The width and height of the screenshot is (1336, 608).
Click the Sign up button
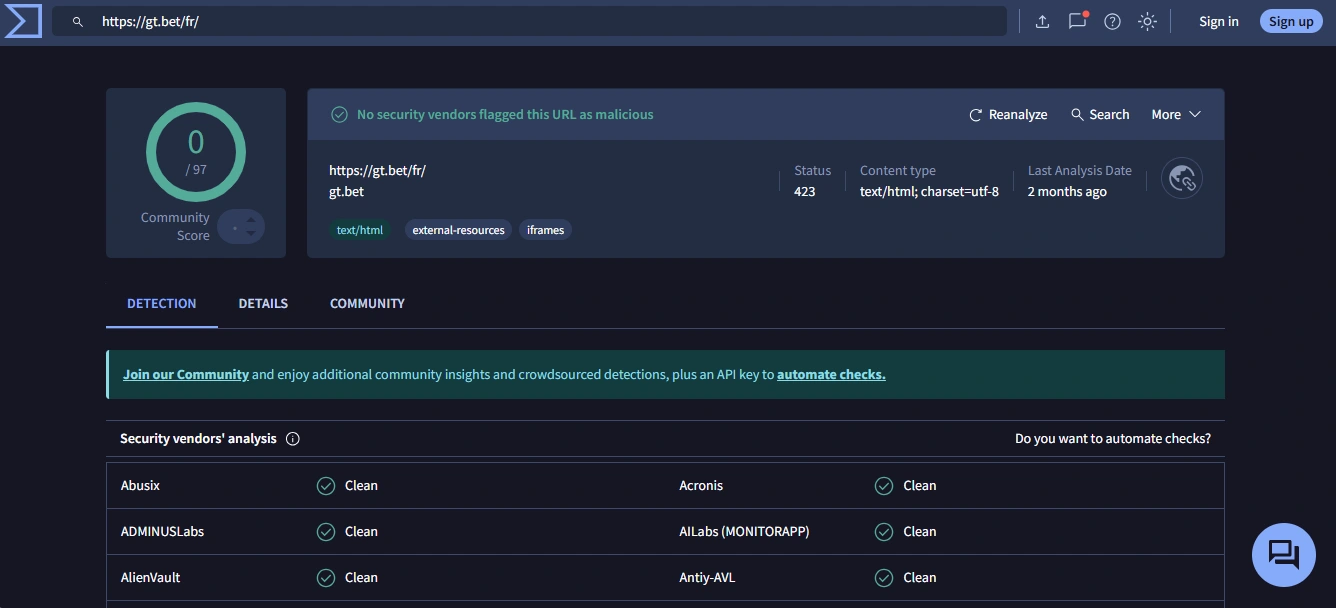pyautogui.click(x=1290, y=21)
